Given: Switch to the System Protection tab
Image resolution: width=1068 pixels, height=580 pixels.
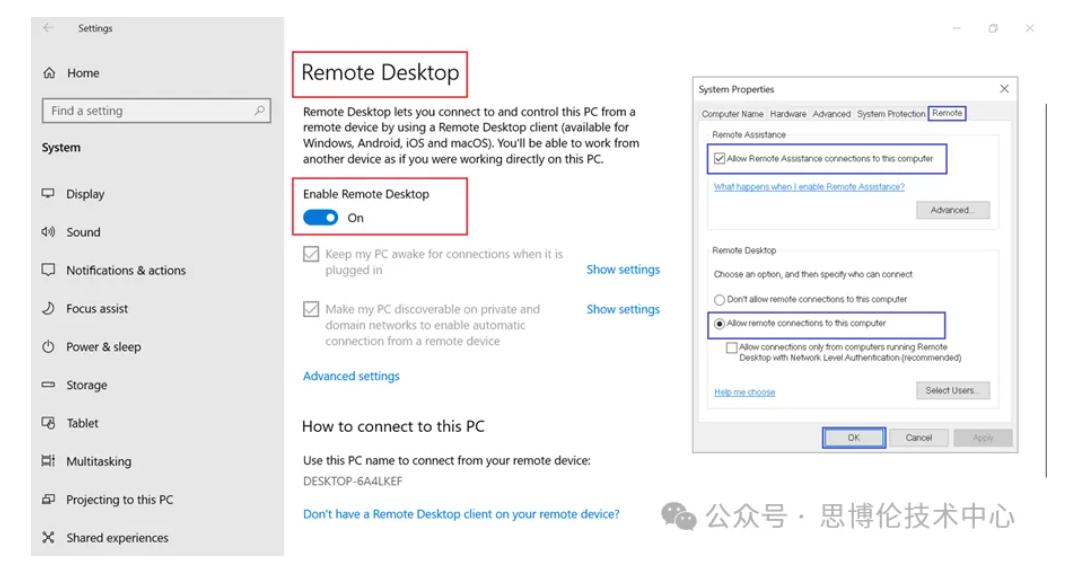Looking at the screenshot, I should [890, 114].
